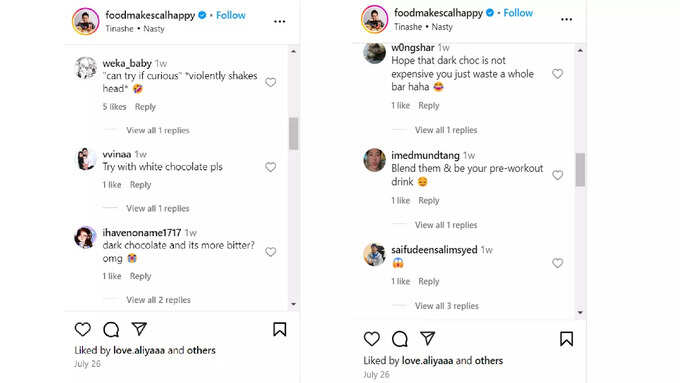Like weka_baby's comment with the heart

tap(271, 82)
